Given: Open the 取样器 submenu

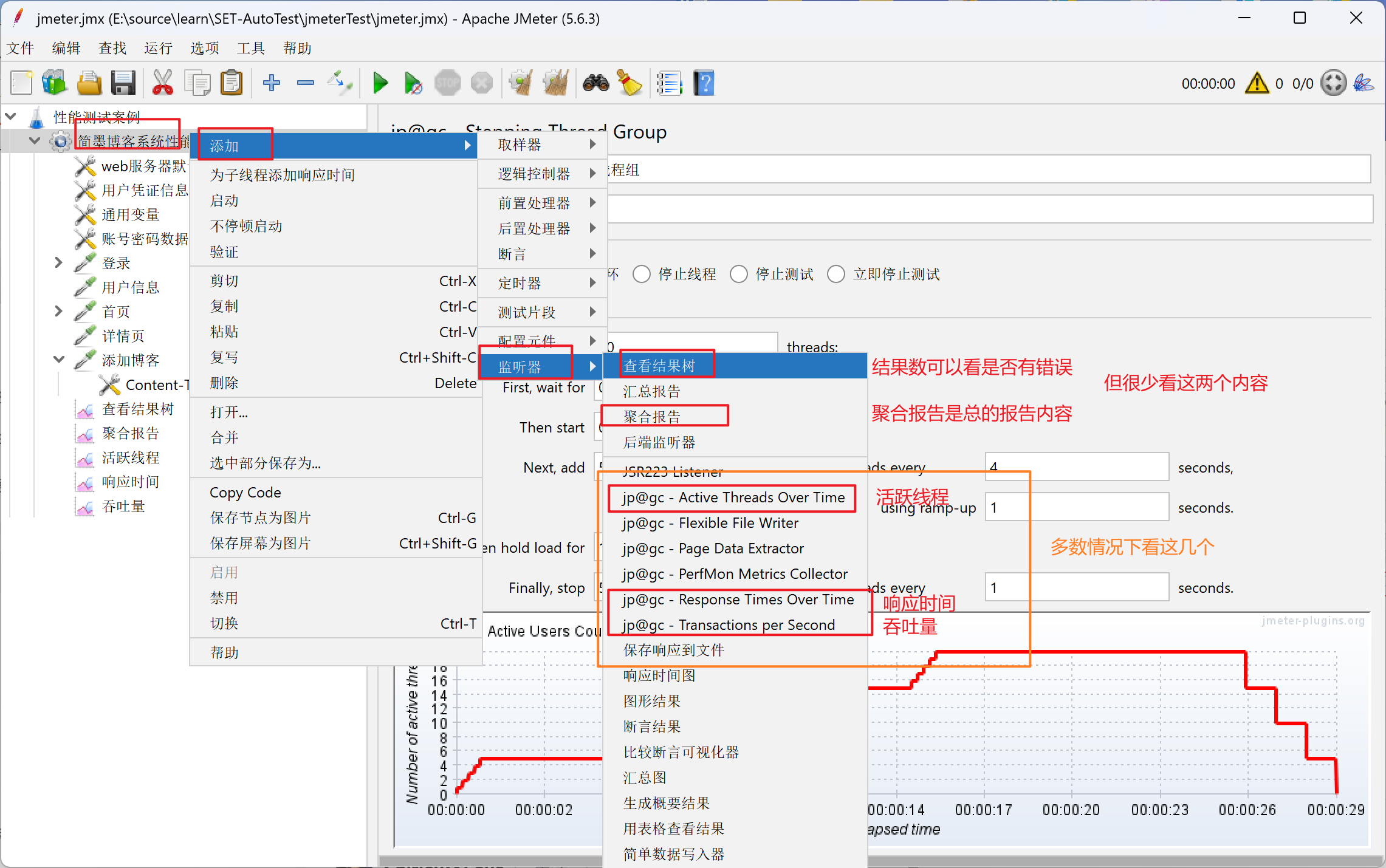Looking at the screenshot, I should (542, 145).
